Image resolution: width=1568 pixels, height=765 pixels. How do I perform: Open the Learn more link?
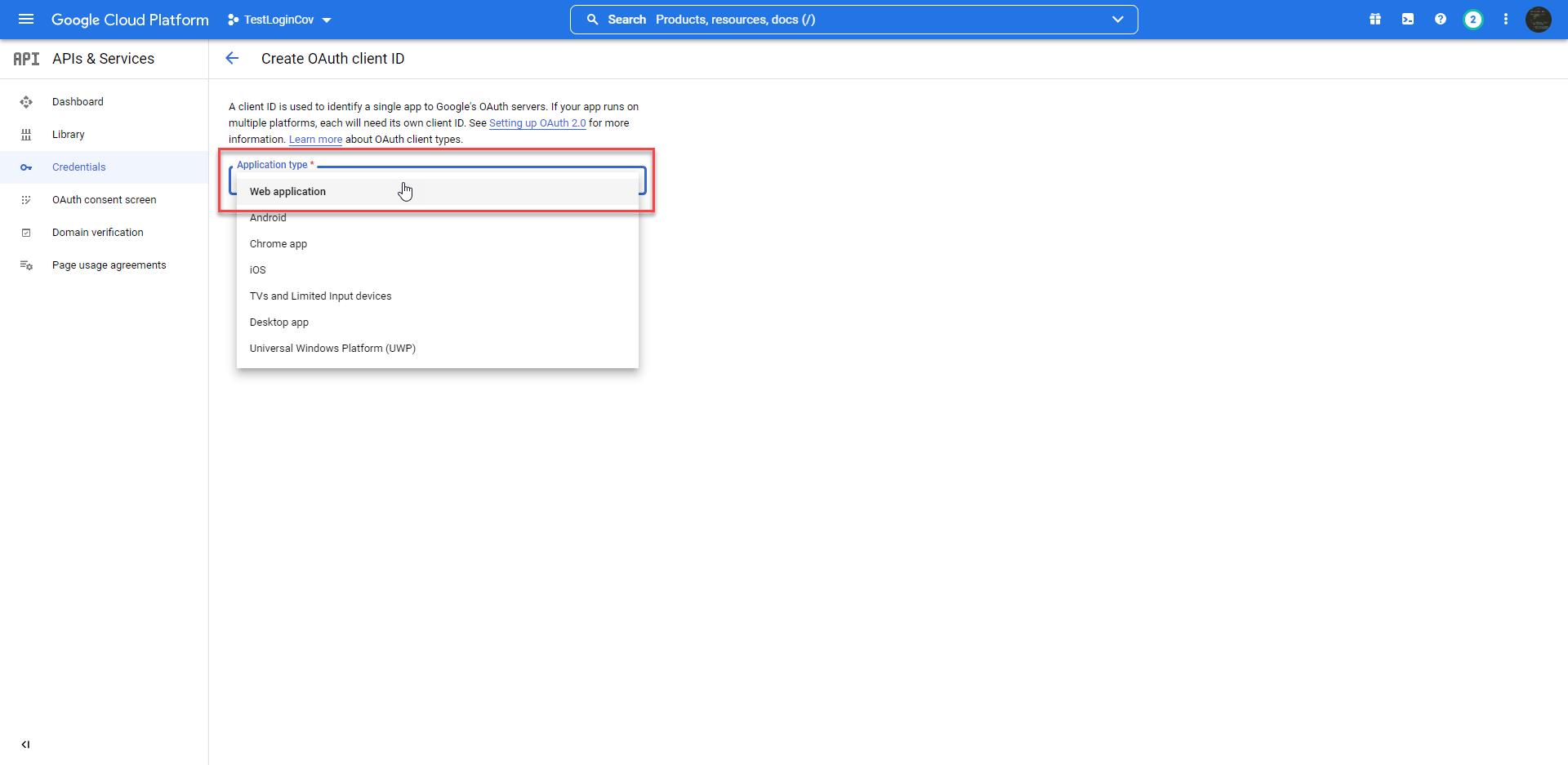[x=315, y=140]
